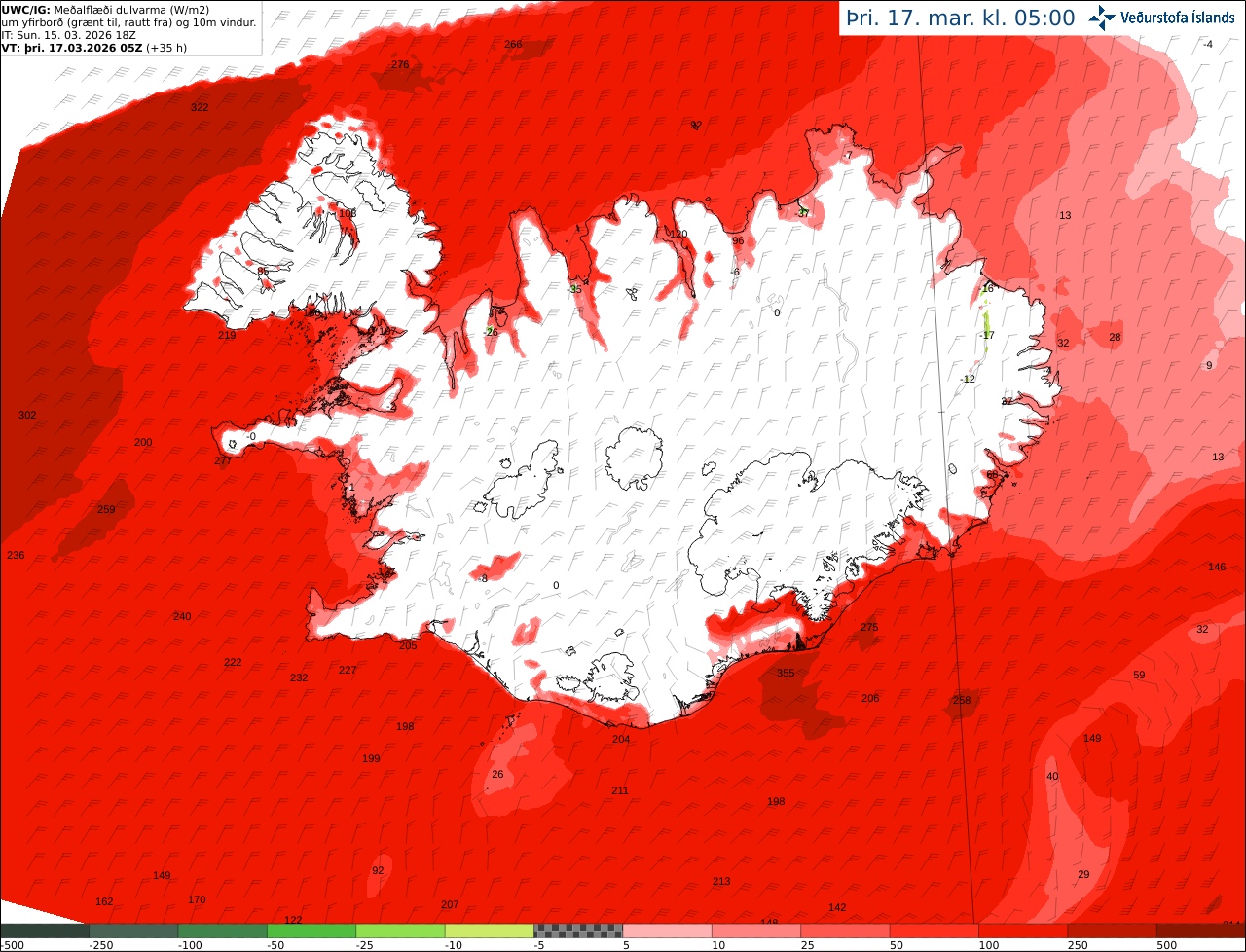This screenshot has height=952, width=1246.
Task: Click the 277 flux value on the map
Action: coord(223,460)
